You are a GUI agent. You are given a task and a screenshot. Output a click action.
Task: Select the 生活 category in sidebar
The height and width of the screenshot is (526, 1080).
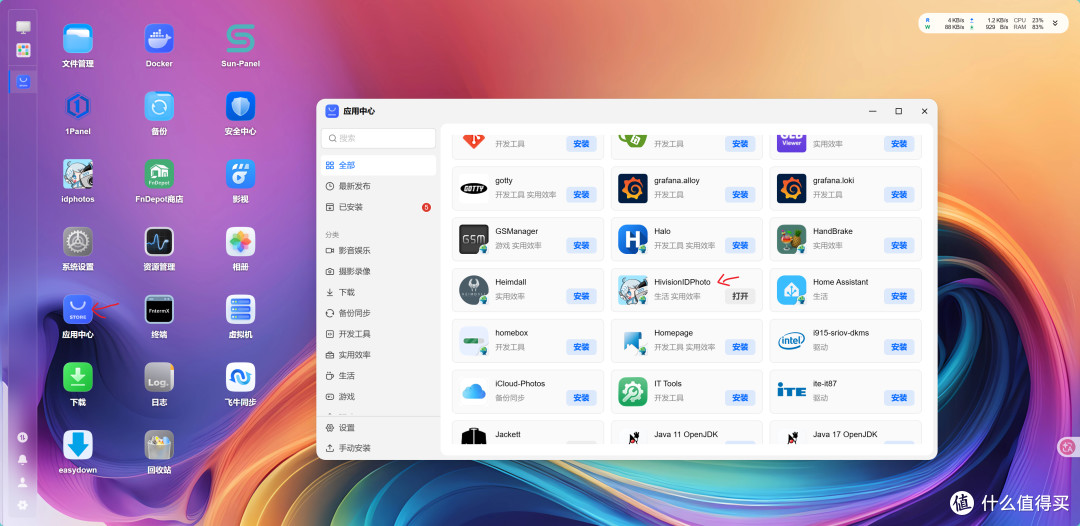pos(378,376)
